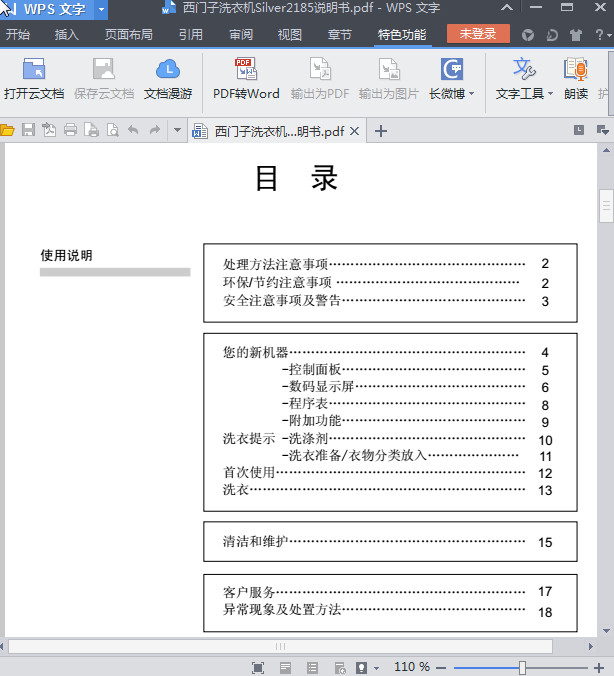Click the 未登录 login button
This screenshot has height=676, width=614.
tap(478, 34)
